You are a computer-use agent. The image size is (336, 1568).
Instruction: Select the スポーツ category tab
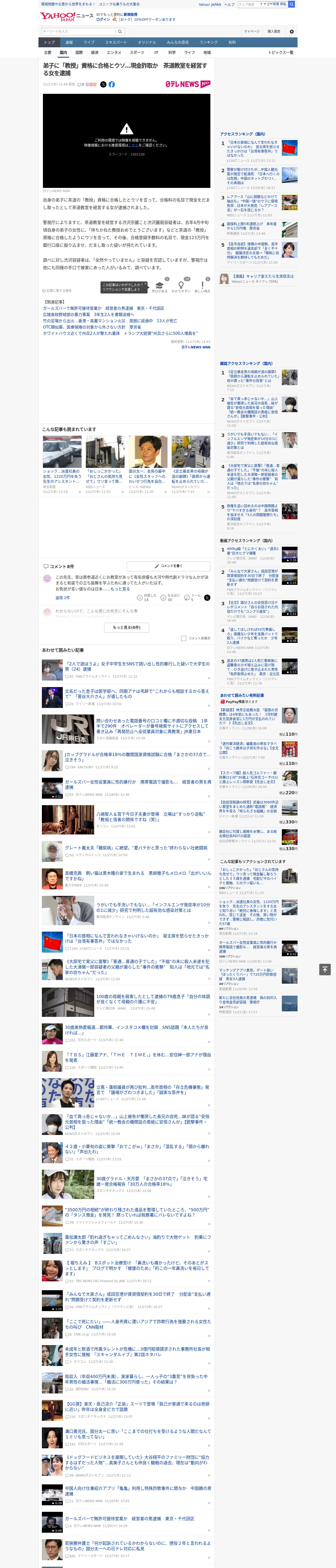click(x=137, y=52)
